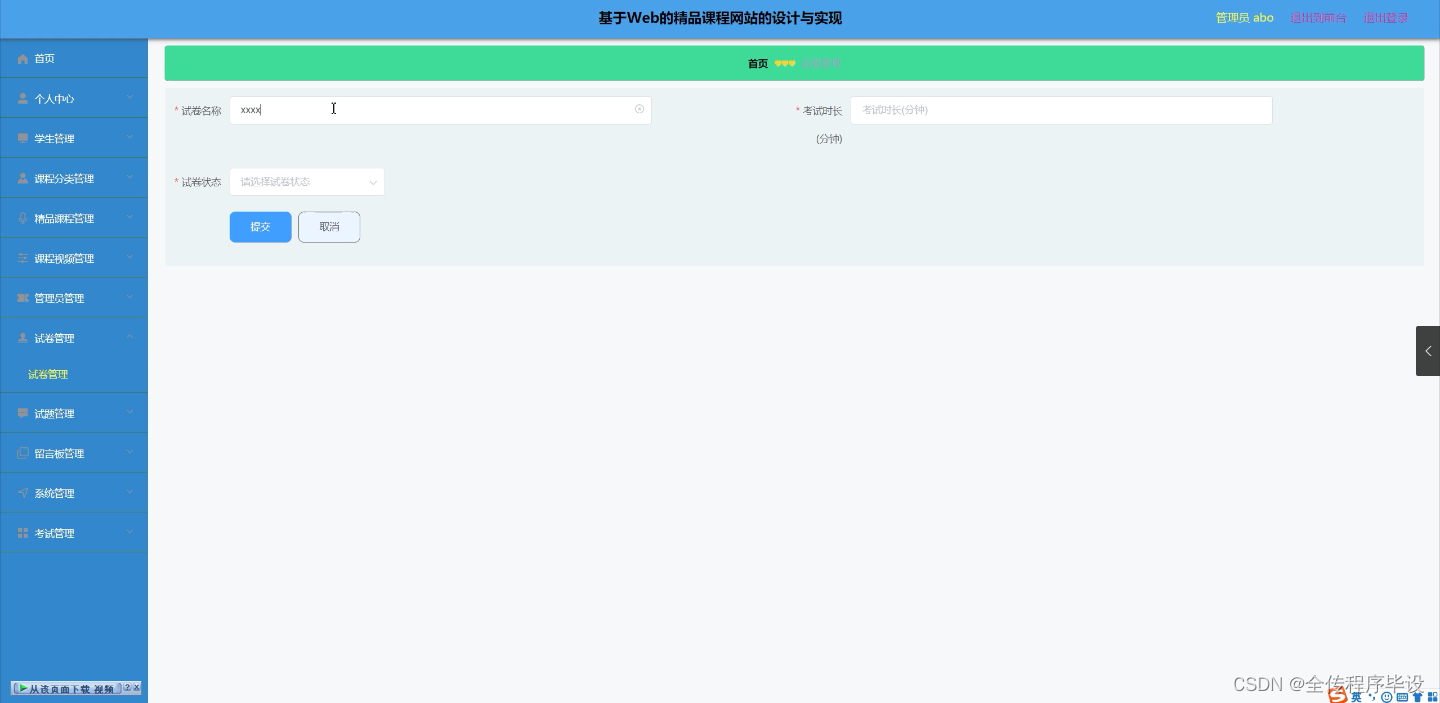Viewport: 1440px width, 703px height.
Task: Click 首页 in the green breadcrumb bar
Action: pos(758,64)
